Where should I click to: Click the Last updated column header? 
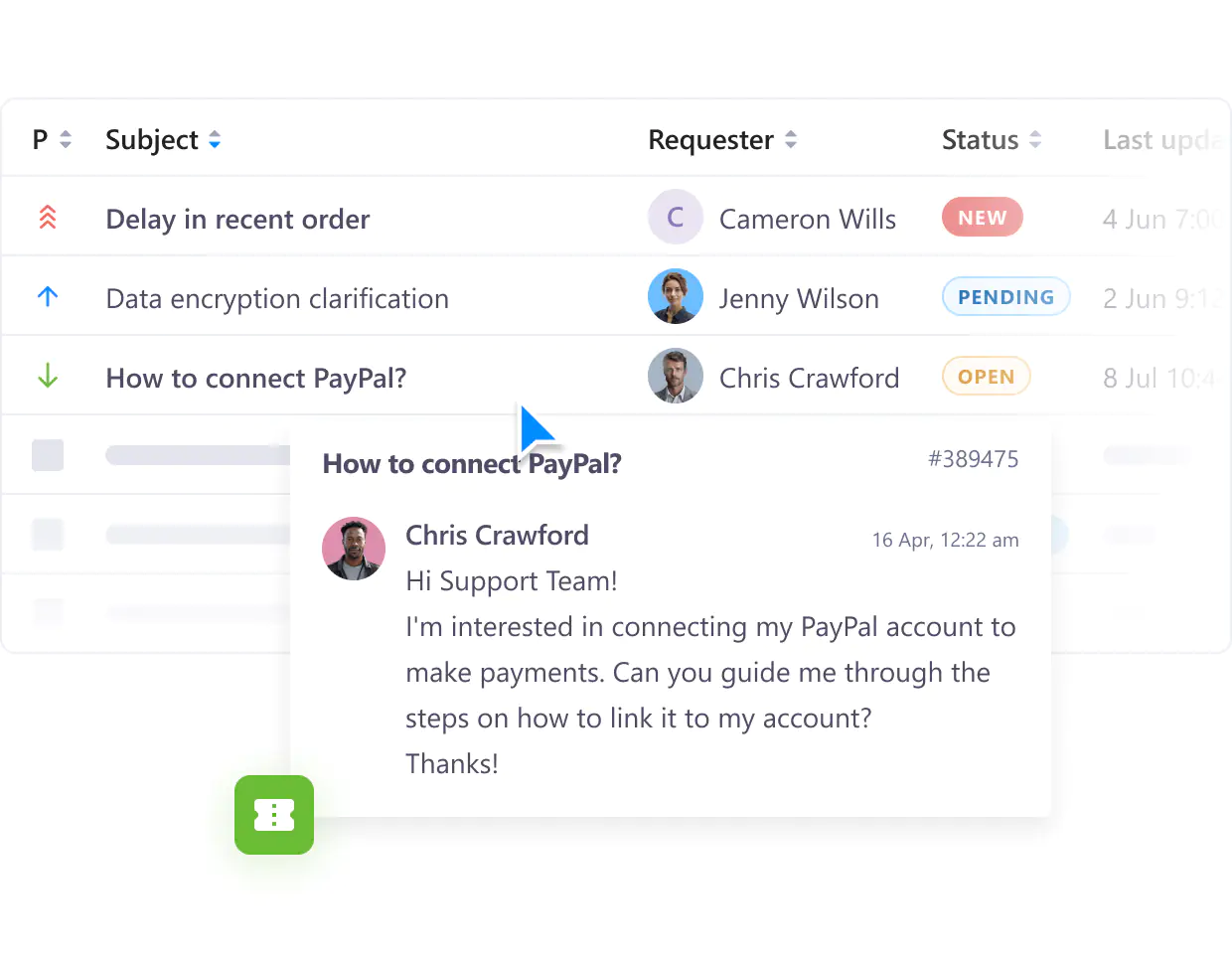[1161, 140]
